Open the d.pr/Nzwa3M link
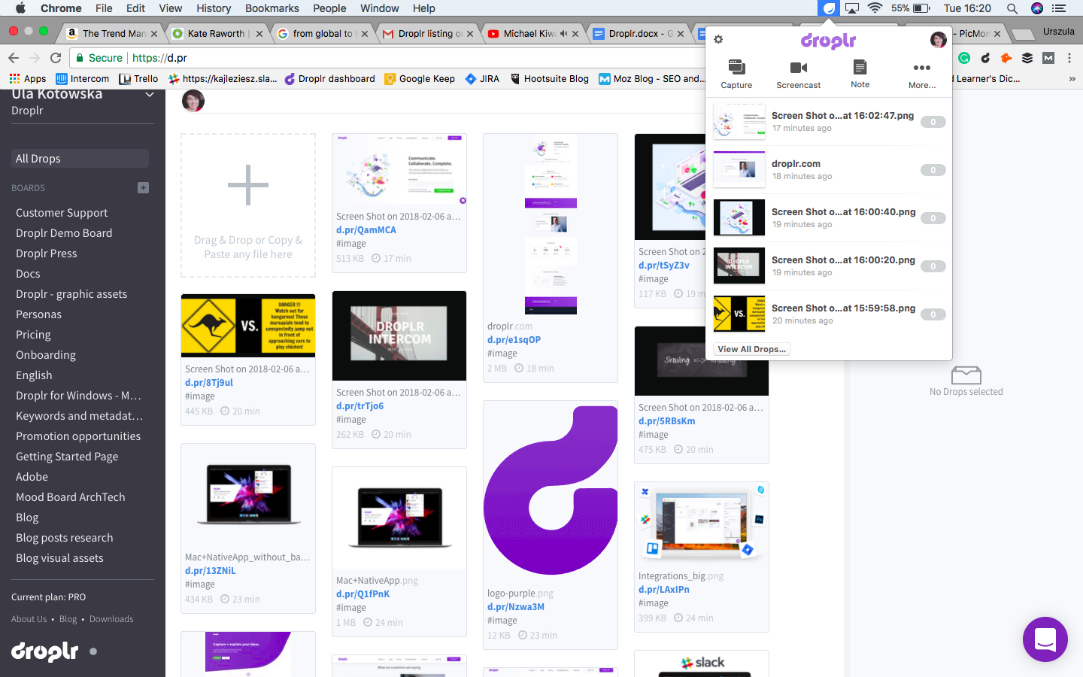Screen dimensions: 1083x677 pyautogui.click(x=516, y=607)
